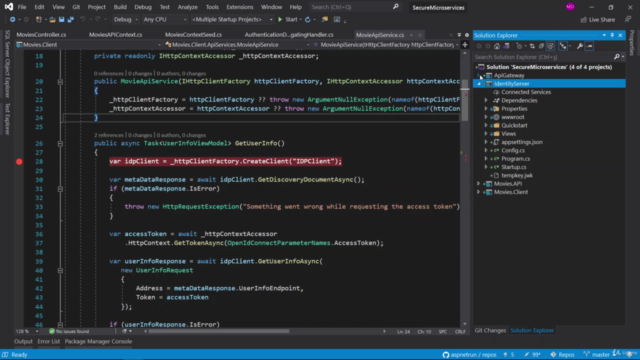The height and width of the screenshot is (360, 640).
Task: Open the Output panel tab
Action: [x=23, y=342]
